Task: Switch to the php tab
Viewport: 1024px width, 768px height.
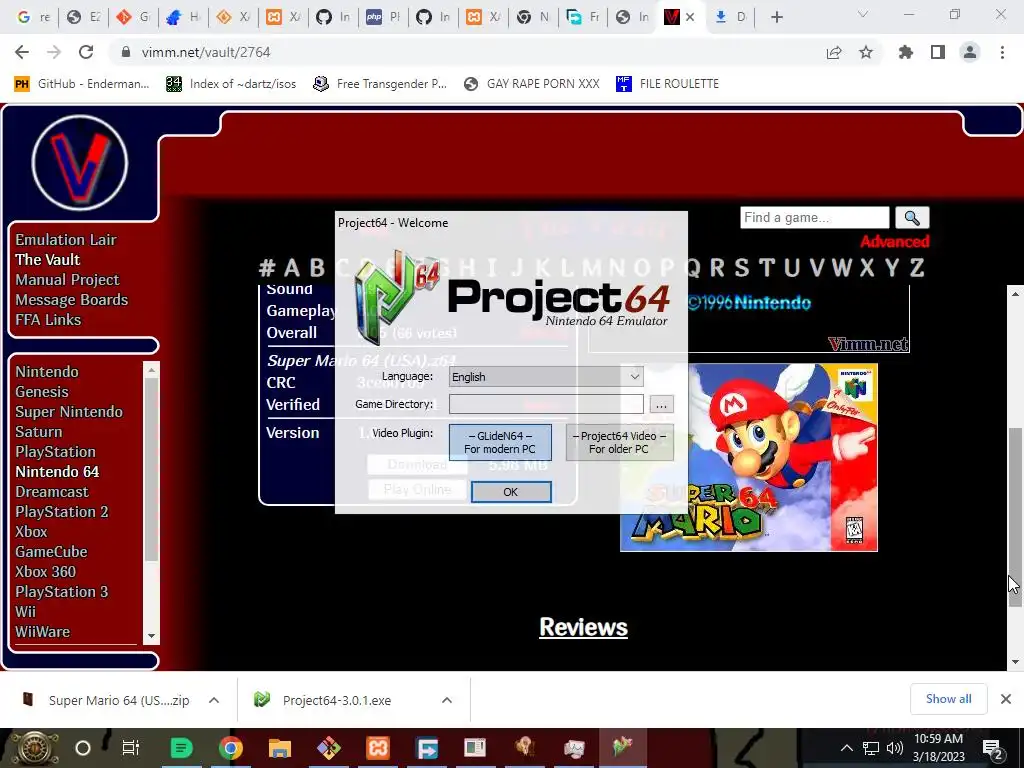Action: [x=383, y=17]
